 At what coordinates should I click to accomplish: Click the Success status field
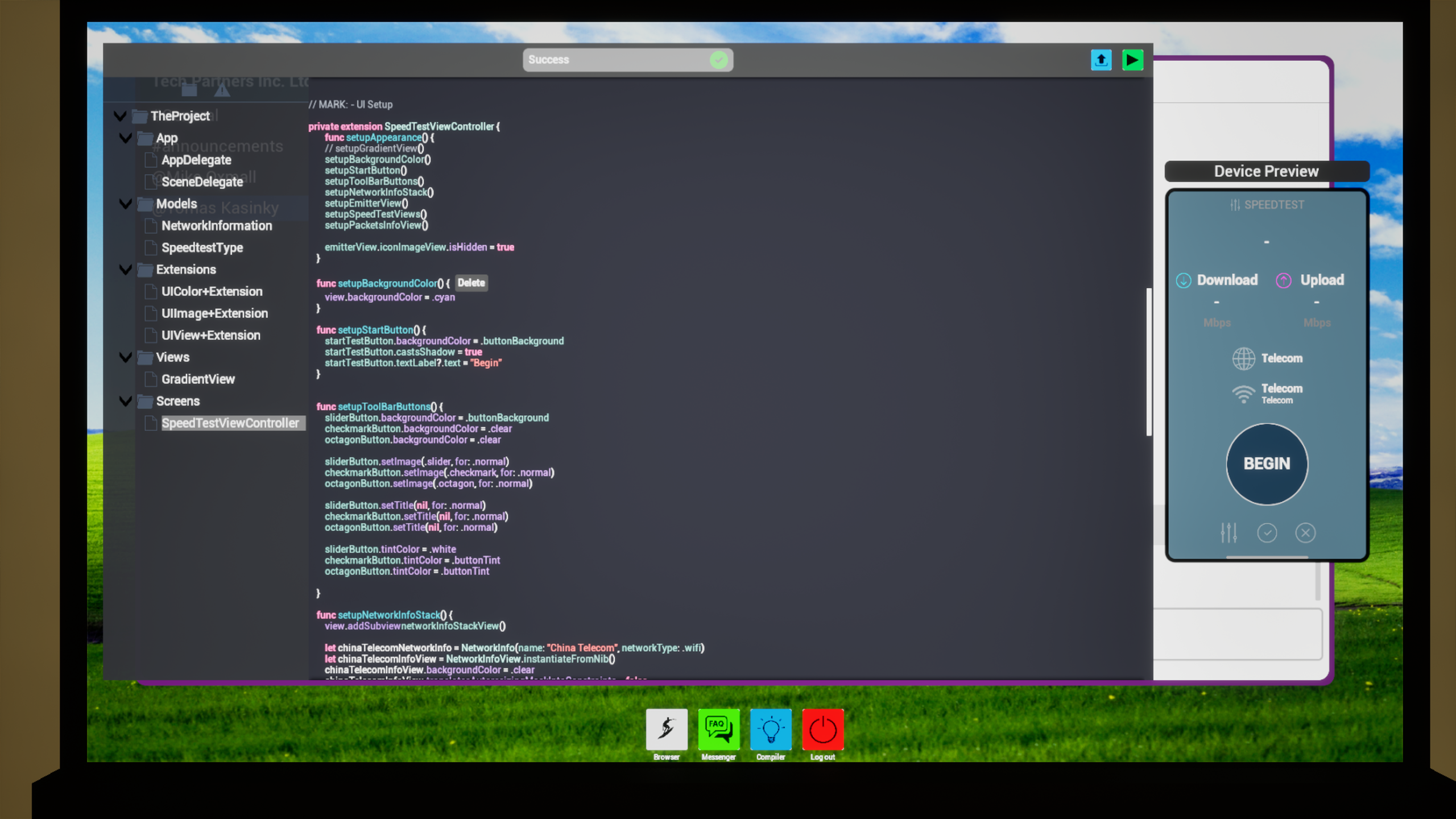pos(628,60)
